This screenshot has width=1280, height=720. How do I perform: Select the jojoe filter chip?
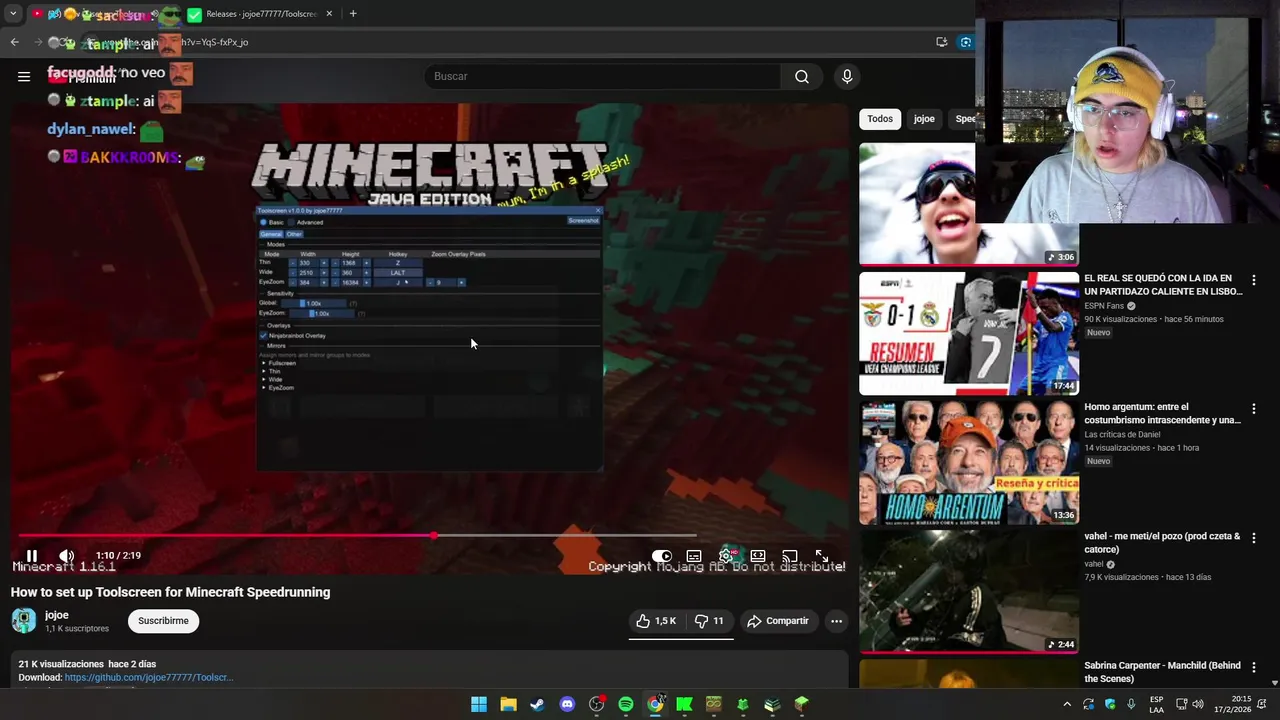tap(924, 119)
